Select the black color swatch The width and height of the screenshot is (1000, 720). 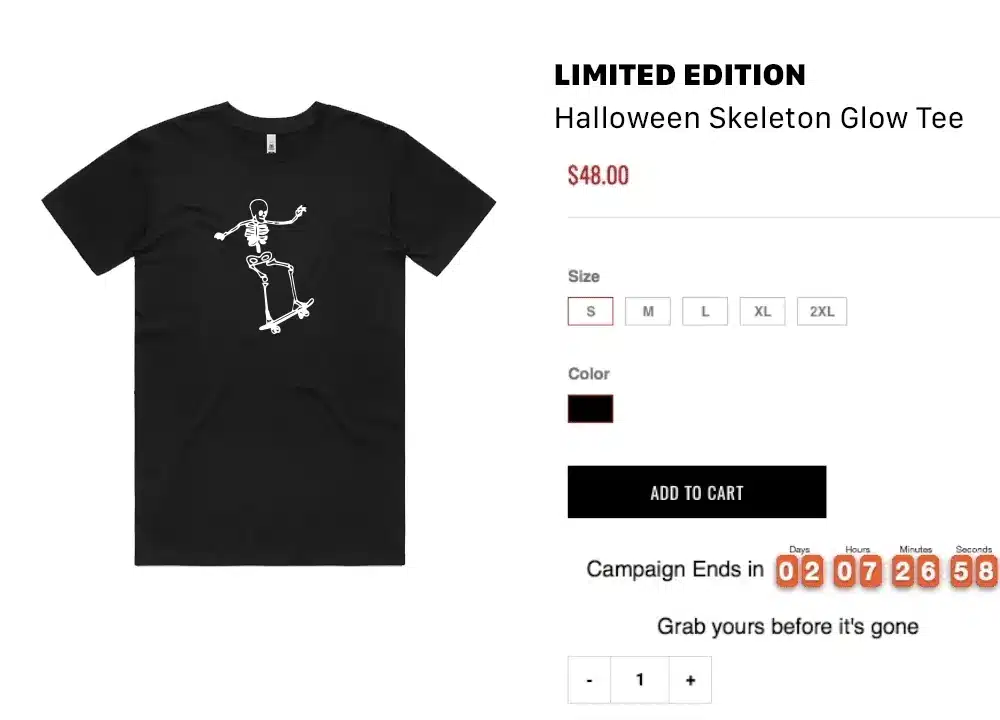(590, 409)
